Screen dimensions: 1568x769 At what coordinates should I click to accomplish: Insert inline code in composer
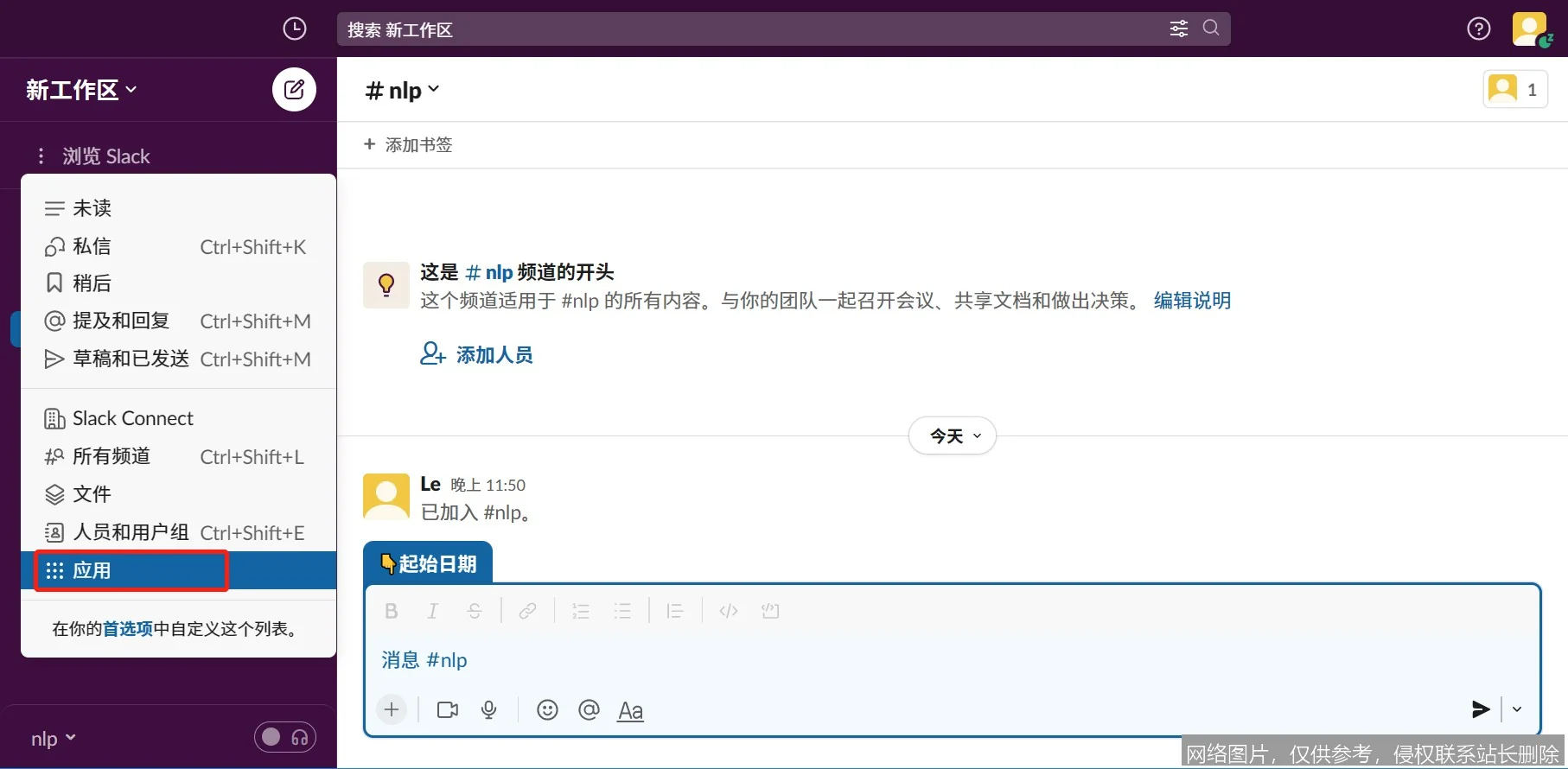tap(729, 611)
